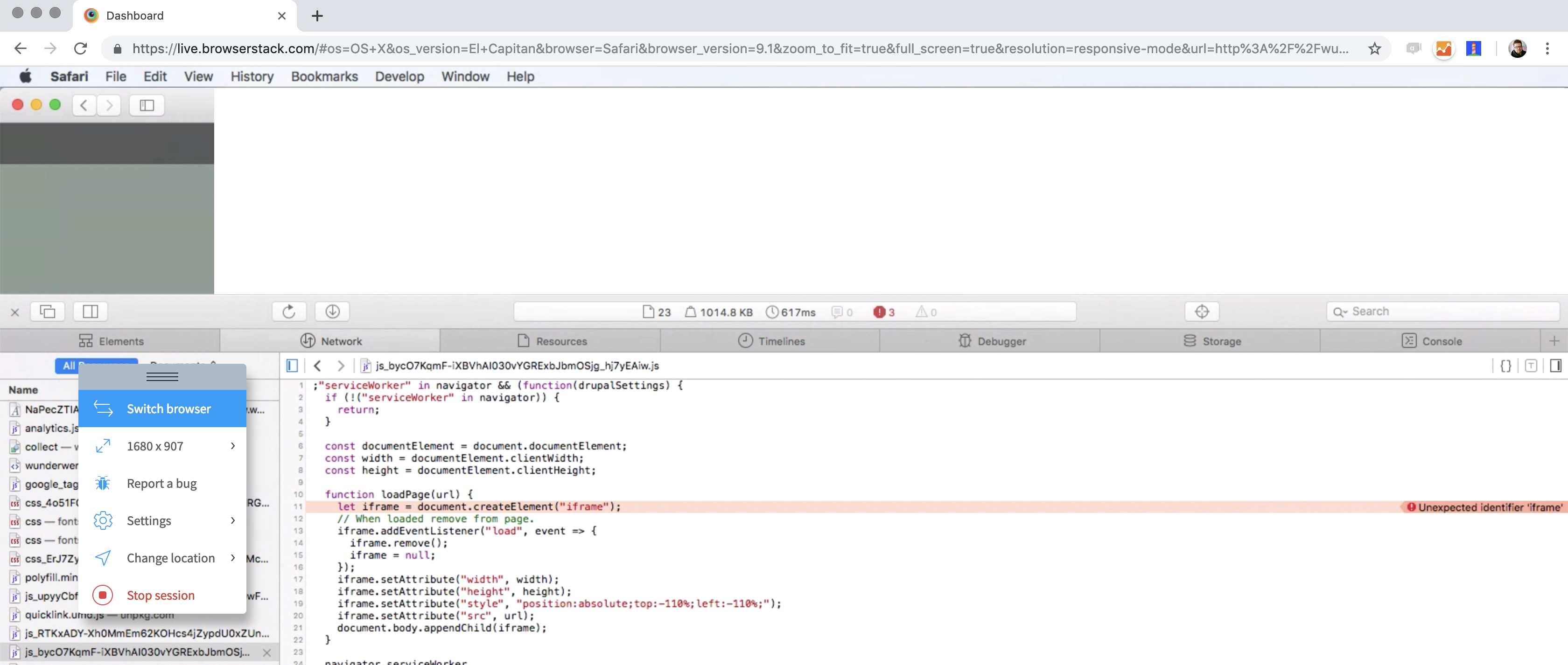Click the new inspector tab plus icon

click(x=1554, y=341)
